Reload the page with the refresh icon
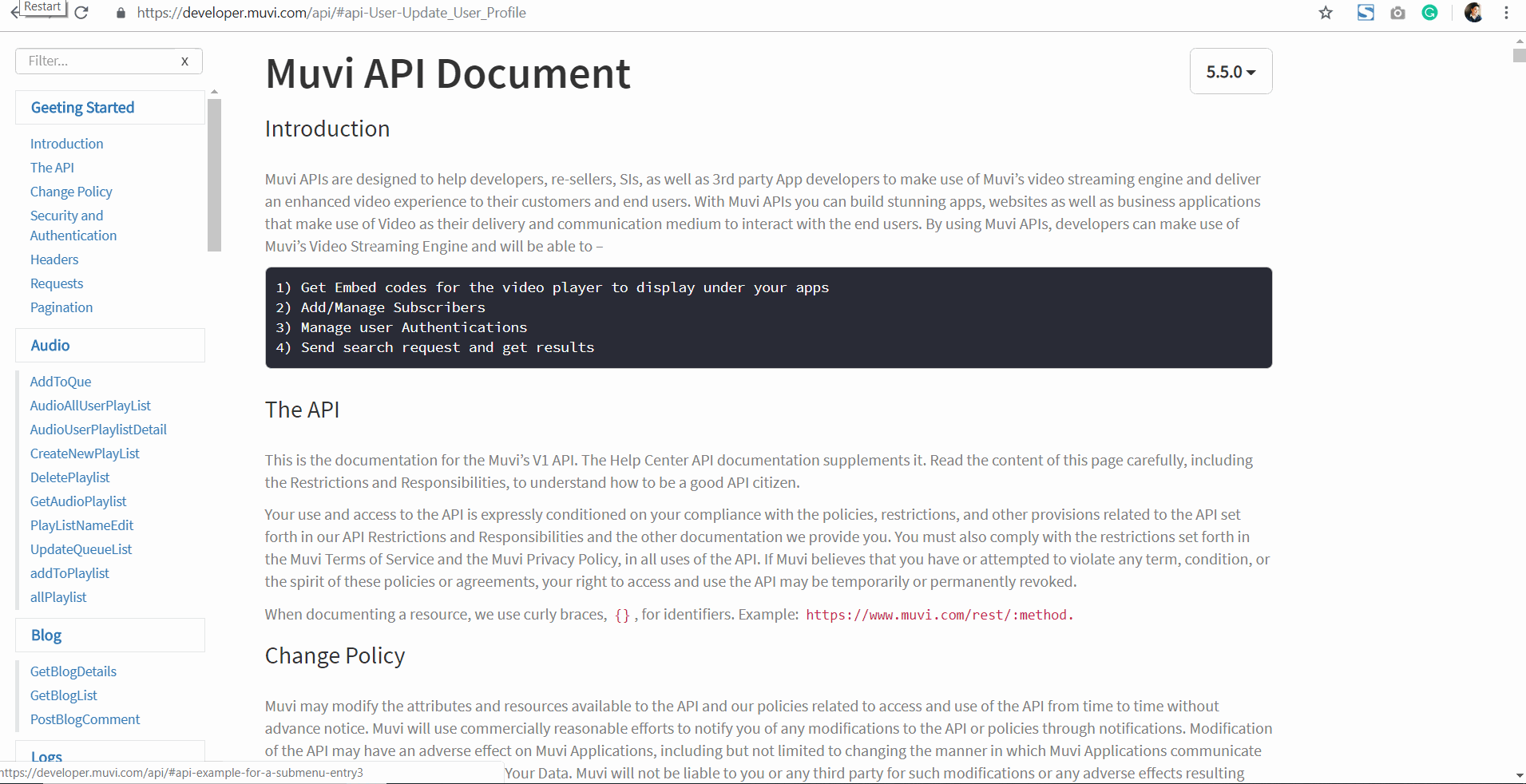The width and height of the screenshot is (1526, 784). click(81, 13)
